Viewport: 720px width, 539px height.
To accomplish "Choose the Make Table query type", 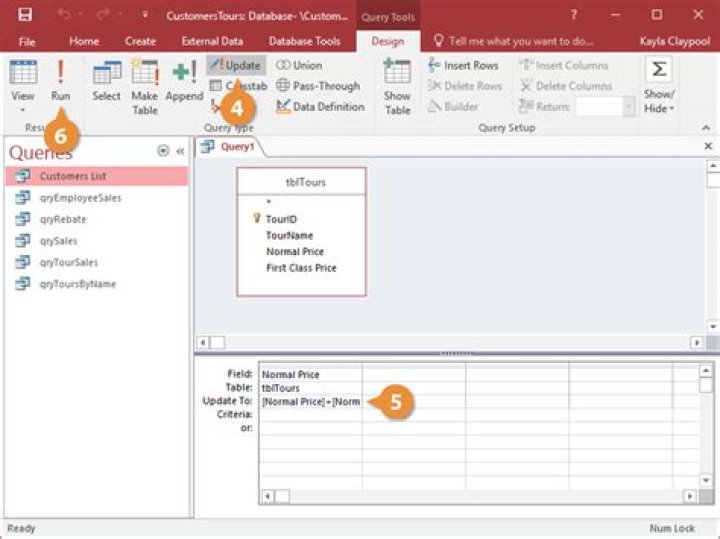I will pyautogui.click(x=145, y=86).
